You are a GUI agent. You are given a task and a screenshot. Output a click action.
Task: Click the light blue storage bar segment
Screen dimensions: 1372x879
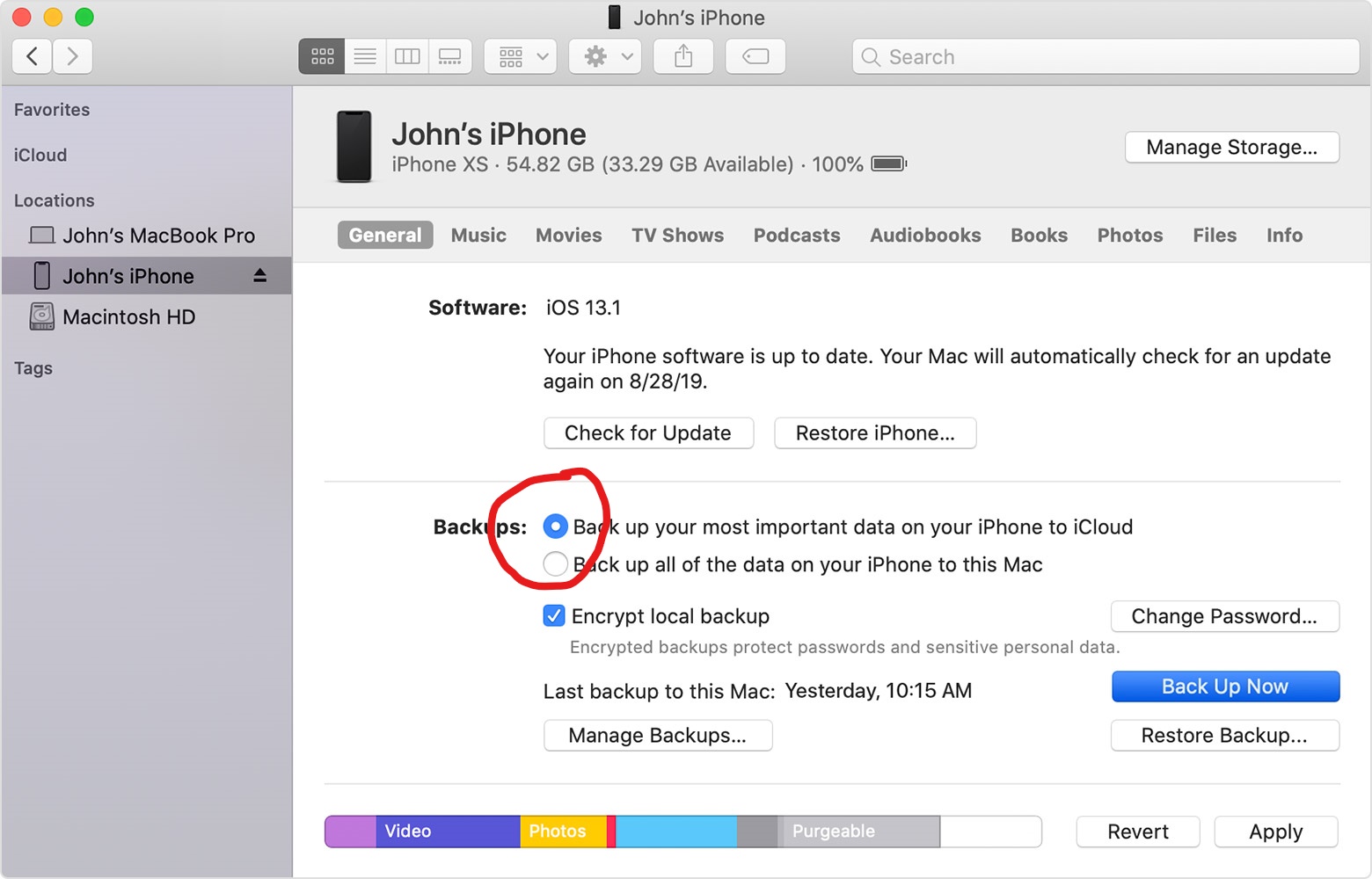tap(676, 832)
